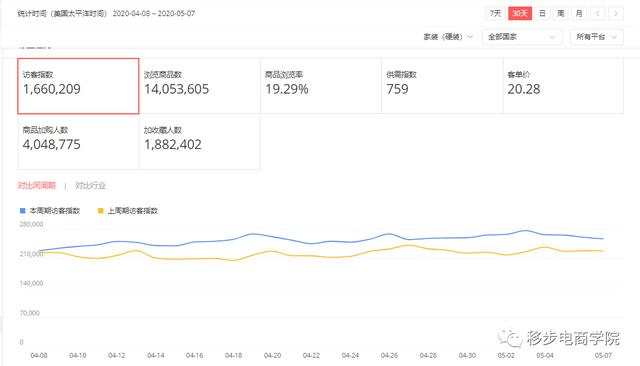The image size is (640, 366).
Task: Switch to the 月 monthly view
Action: [579, 13]
